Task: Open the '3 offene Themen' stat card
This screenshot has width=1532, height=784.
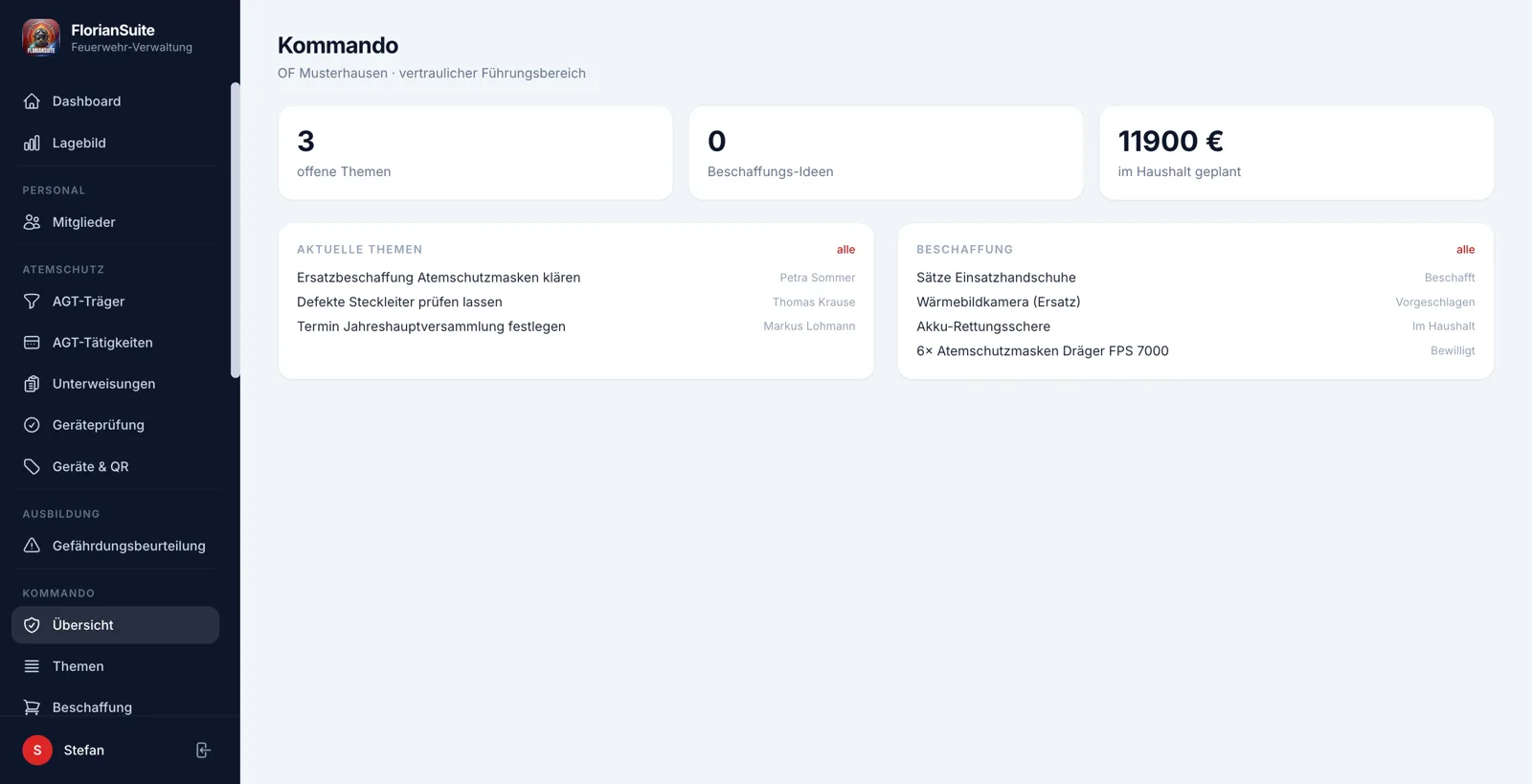Action: coord(475,153)
